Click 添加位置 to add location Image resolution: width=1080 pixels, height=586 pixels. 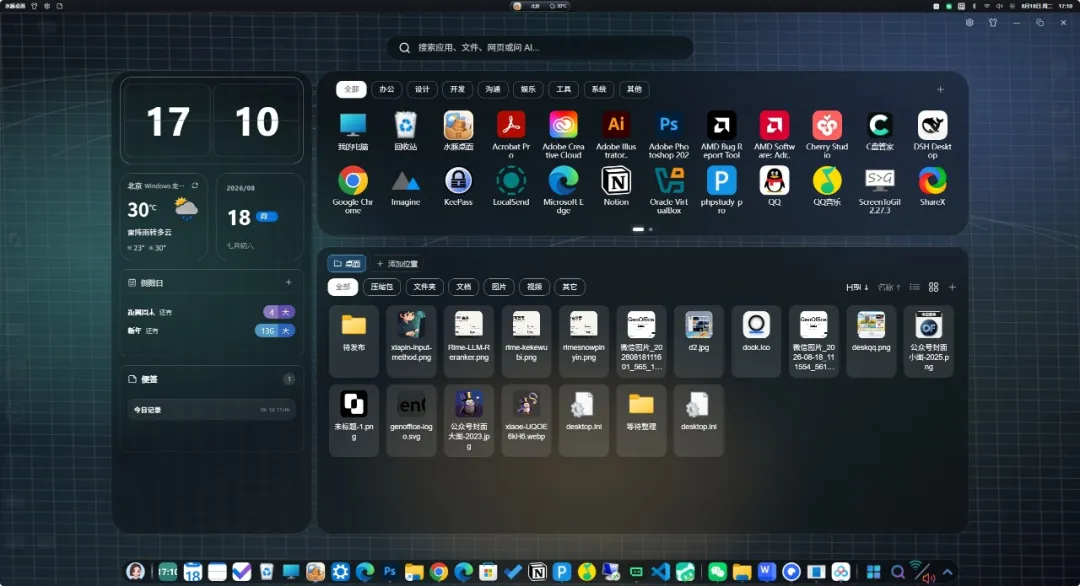397,264
